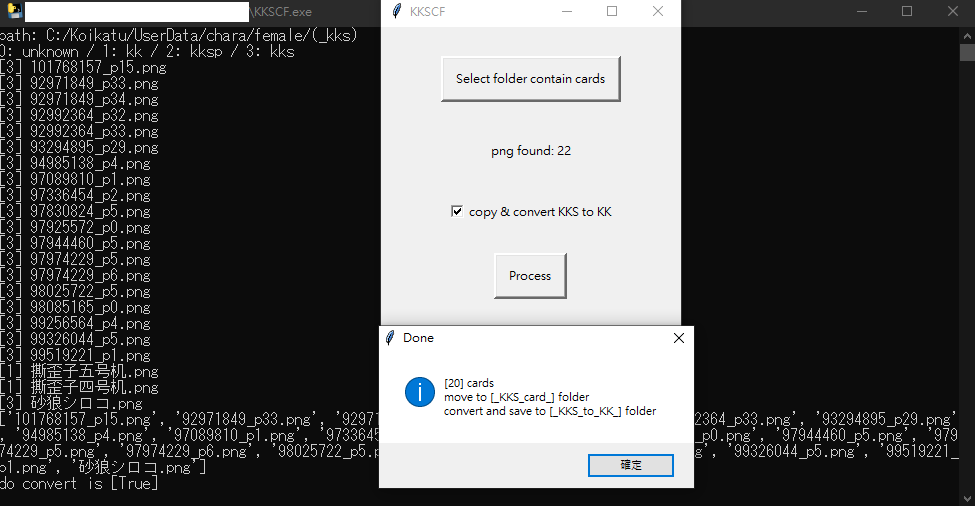Close the console window
Screen dimensions: 975x506
(953, 11)
